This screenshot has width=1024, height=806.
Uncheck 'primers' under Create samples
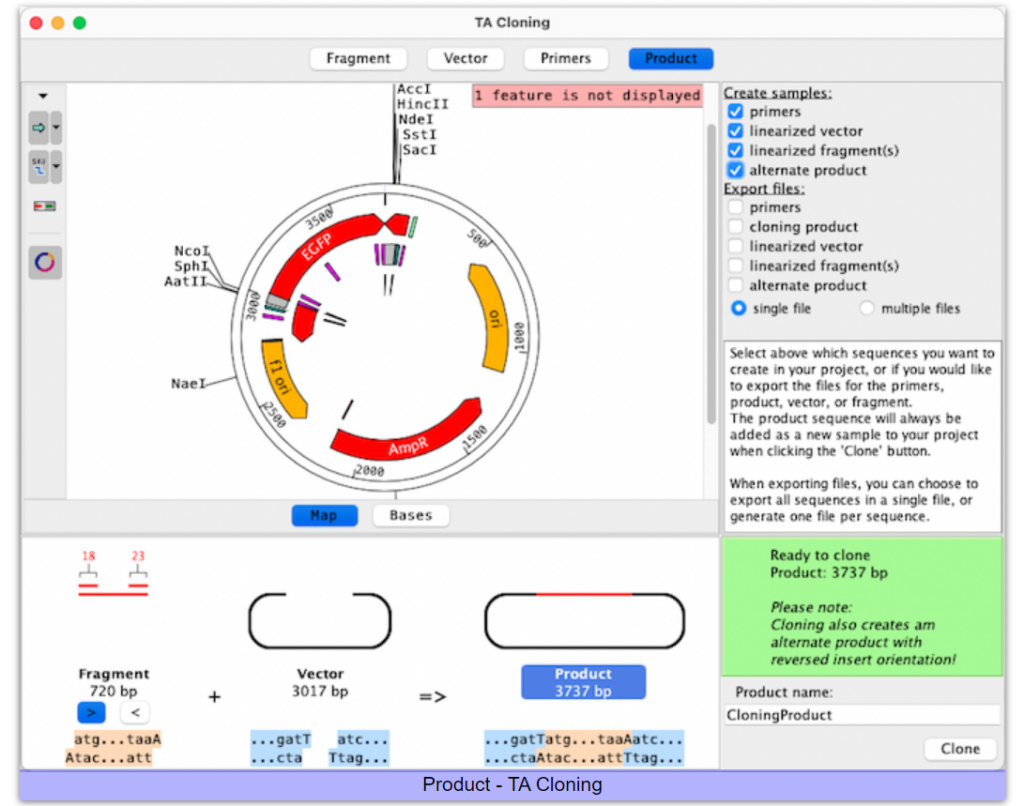736,112
